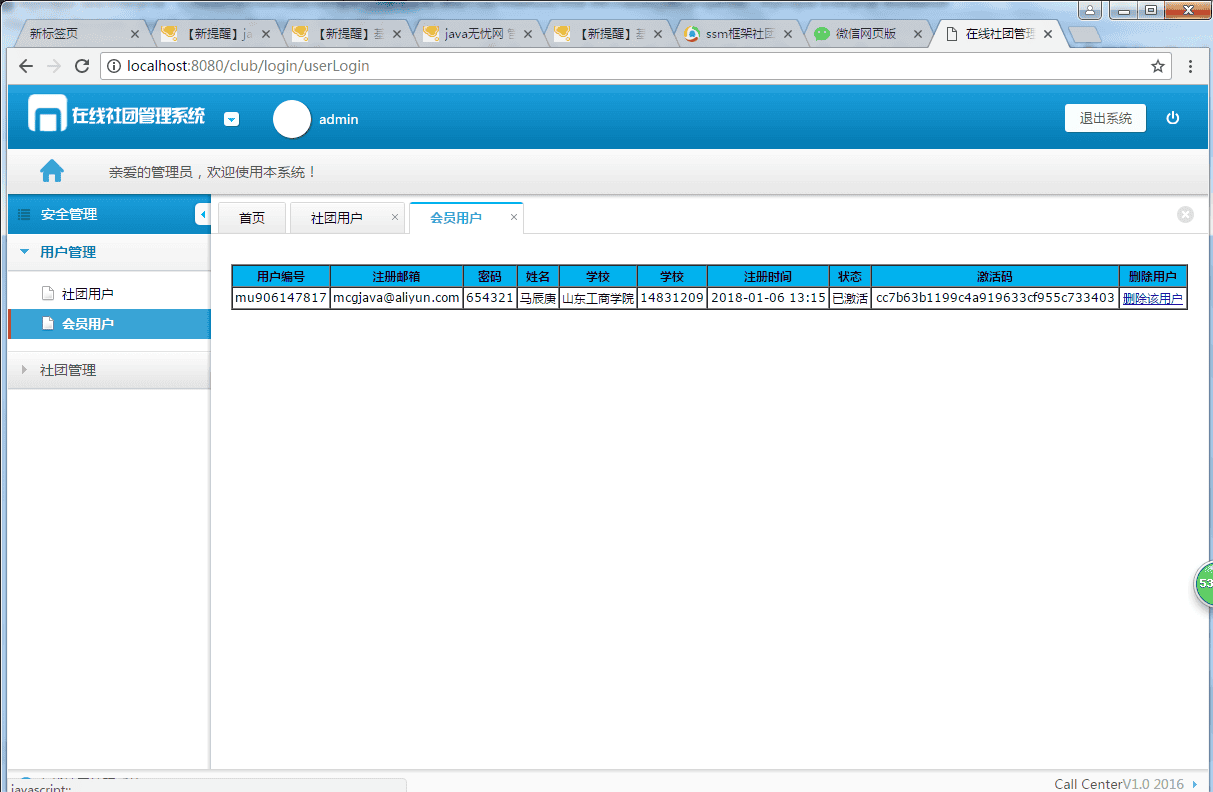Screen dimensions: 1213x792
Task: Click the Call Center V1.0 2016 footer text
Action: click(1119, 784)
